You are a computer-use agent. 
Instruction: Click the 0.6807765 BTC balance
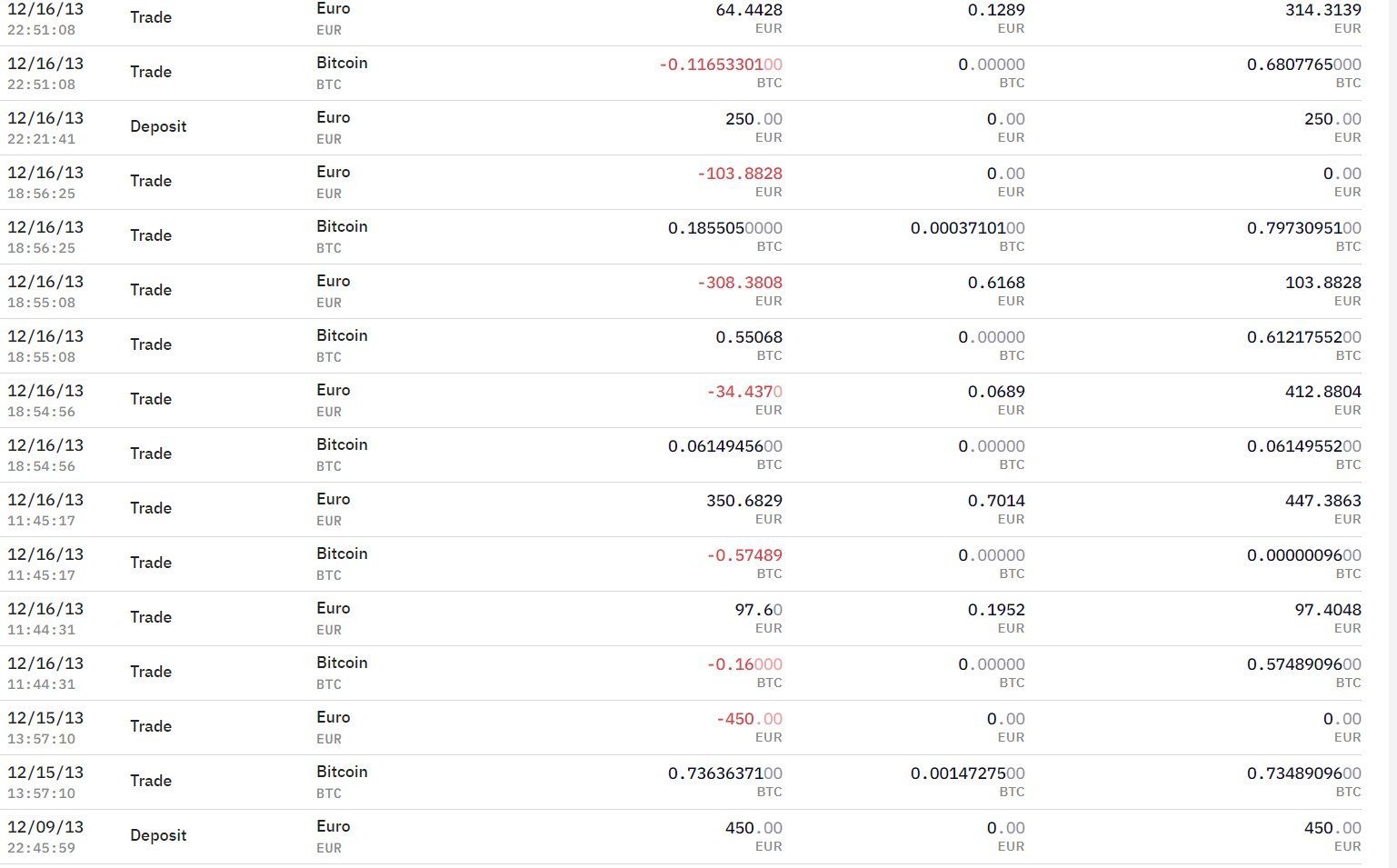coord(1303,65)
